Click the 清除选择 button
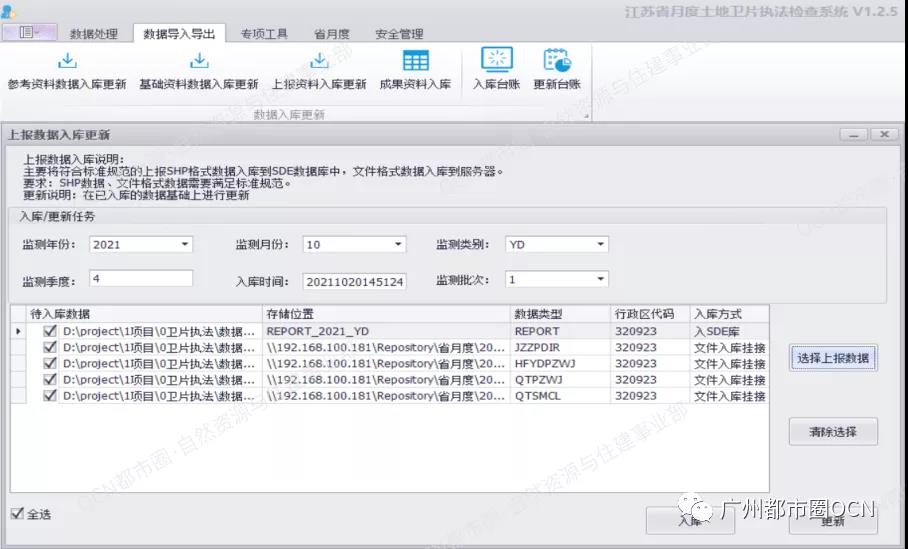 [833, 431]
